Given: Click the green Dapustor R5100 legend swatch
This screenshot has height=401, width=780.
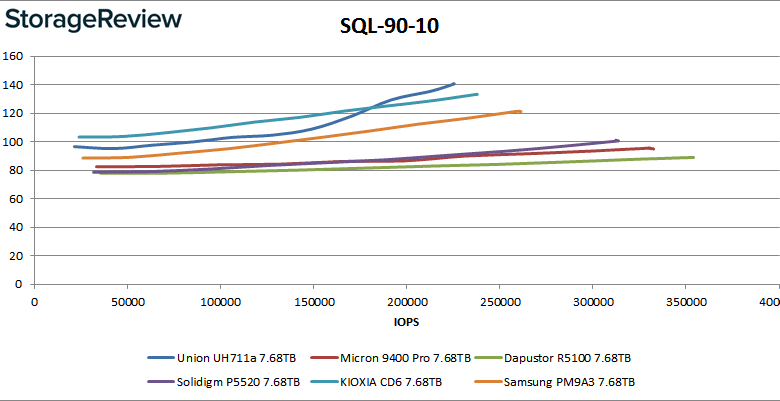Looking at the screenshot, I should click(x=488, y=358).
